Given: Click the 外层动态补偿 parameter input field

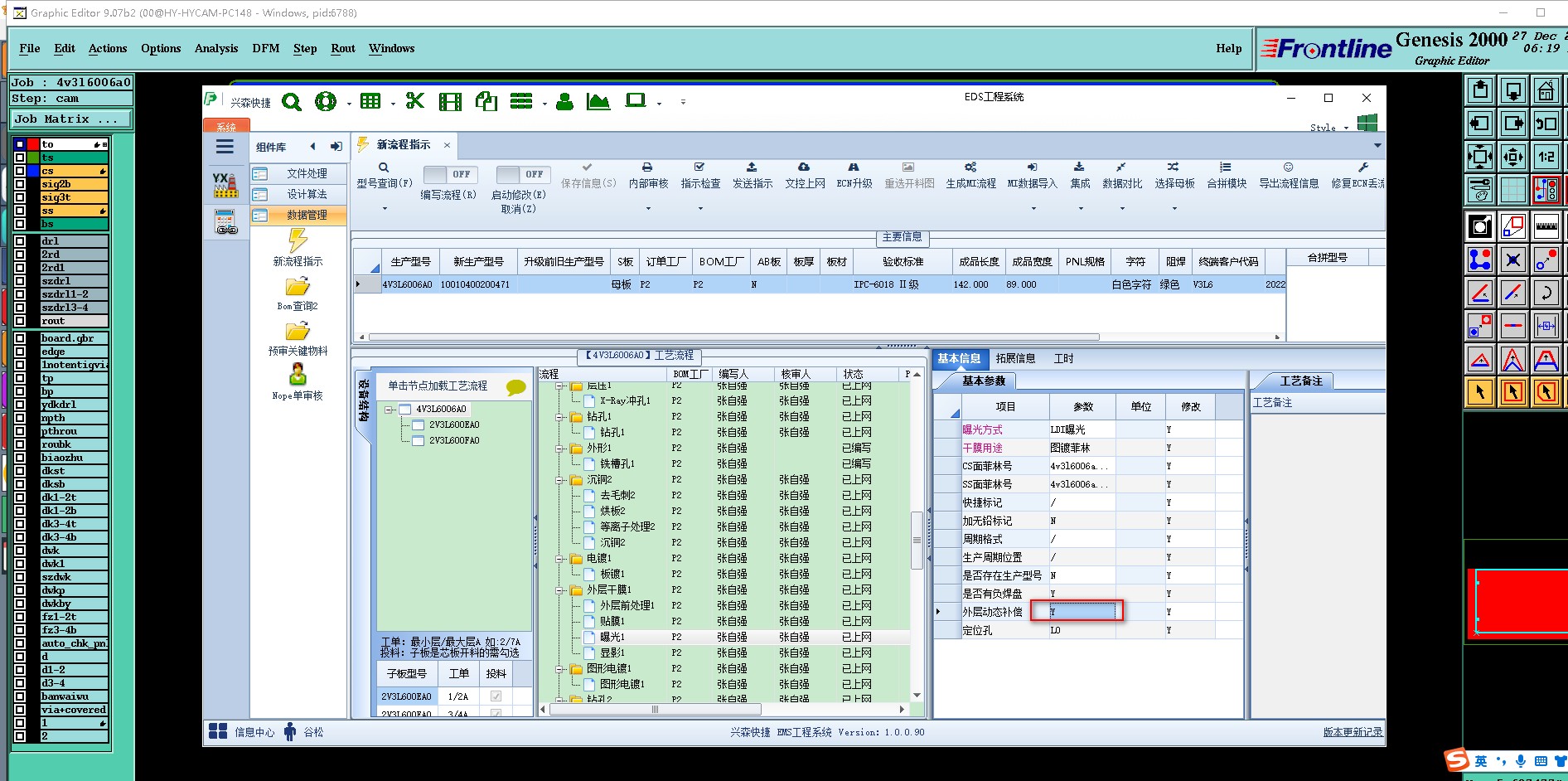Looking at the screenshot, I should (1082, 612).
